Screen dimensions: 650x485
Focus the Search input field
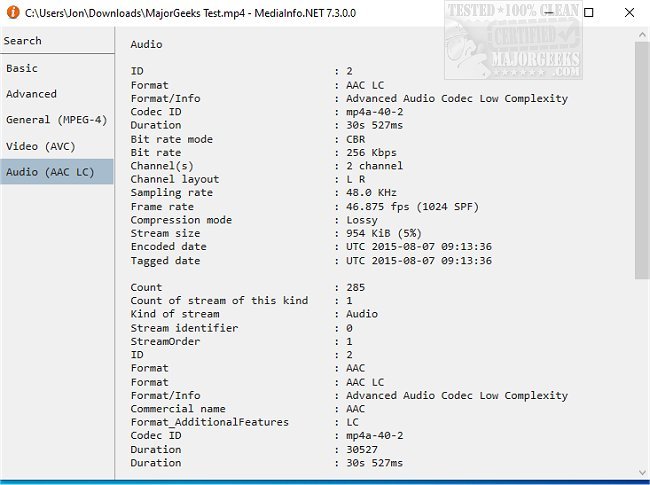[x=57, y=41]
